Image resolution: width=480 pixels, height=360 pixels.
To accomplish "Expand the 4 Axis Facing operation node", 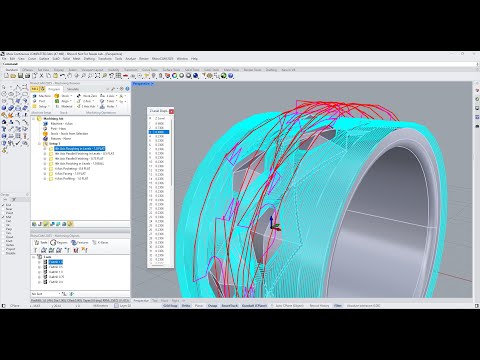I will 45,174.
